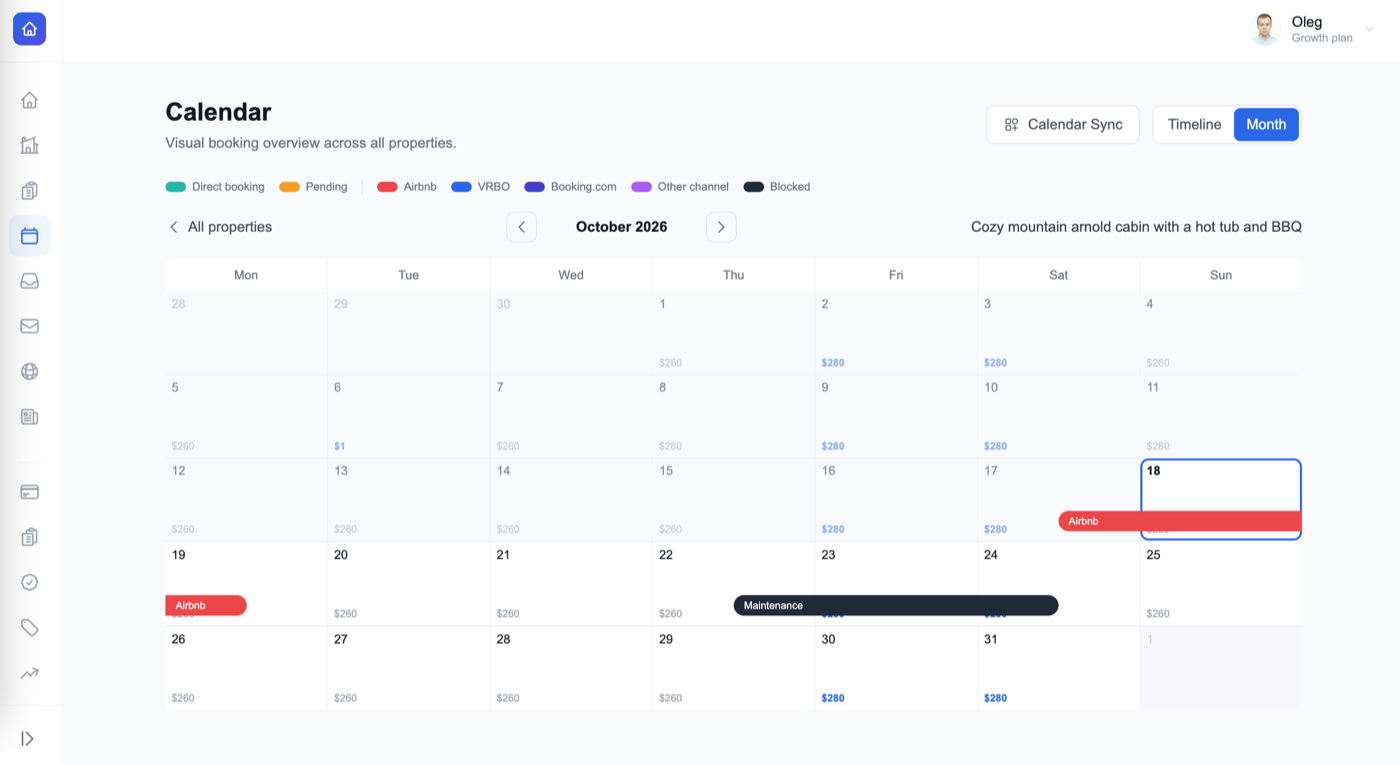1400x765 pixels.
Task: Open the trending-up arrow icon in sidebar
Action: (30, 673)
